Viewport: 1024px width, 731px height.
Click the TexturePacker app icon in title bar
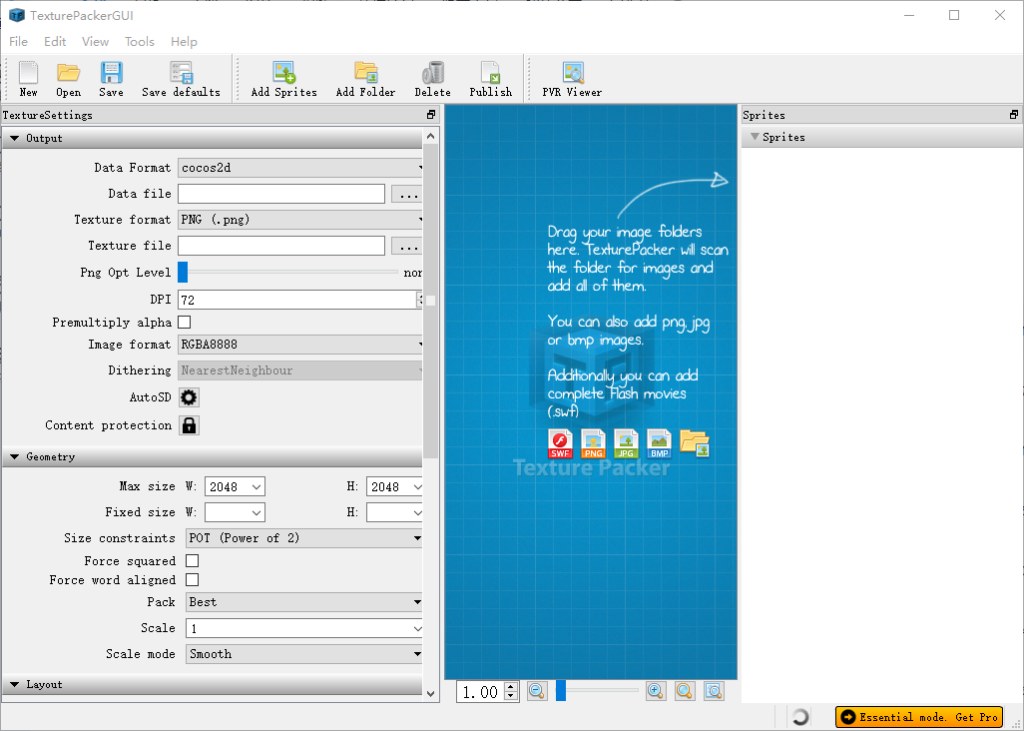tap(16, 15)
